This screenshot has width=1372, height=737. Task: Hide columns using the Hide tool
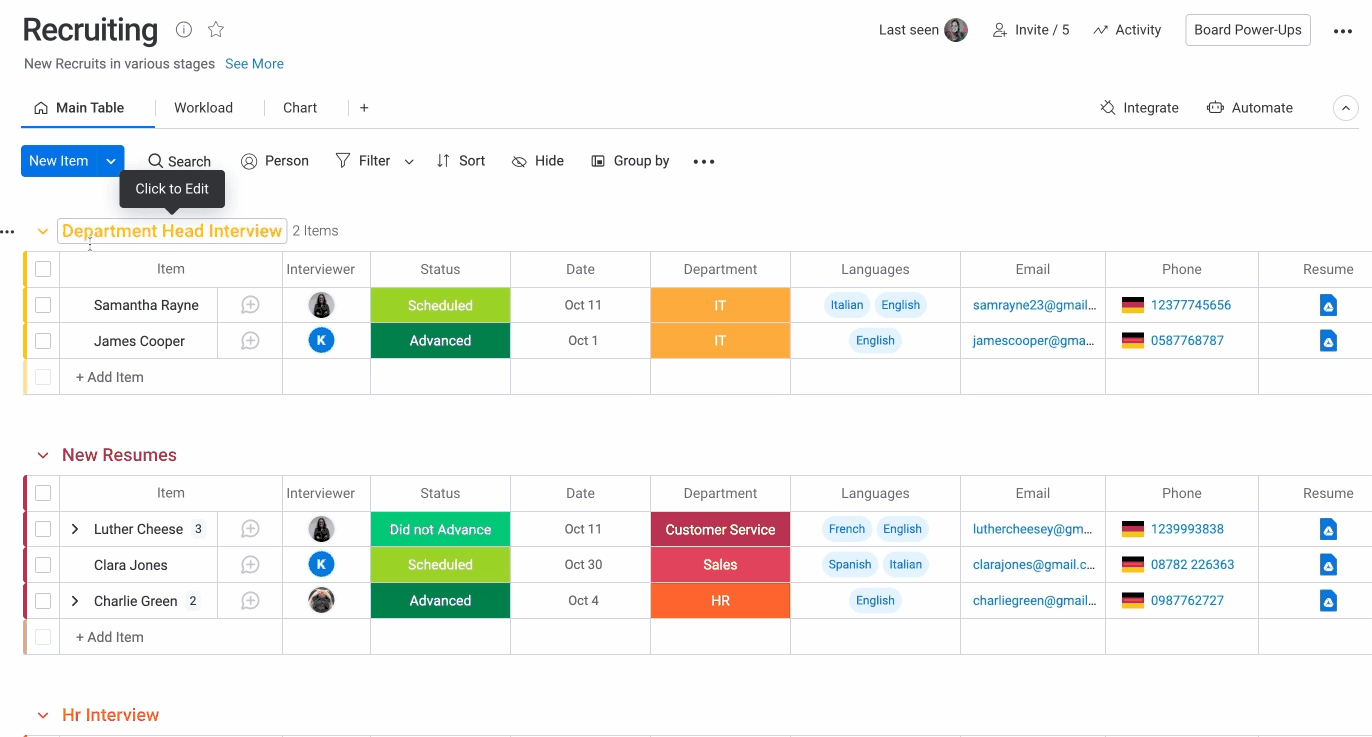click(x=538, y=161)
